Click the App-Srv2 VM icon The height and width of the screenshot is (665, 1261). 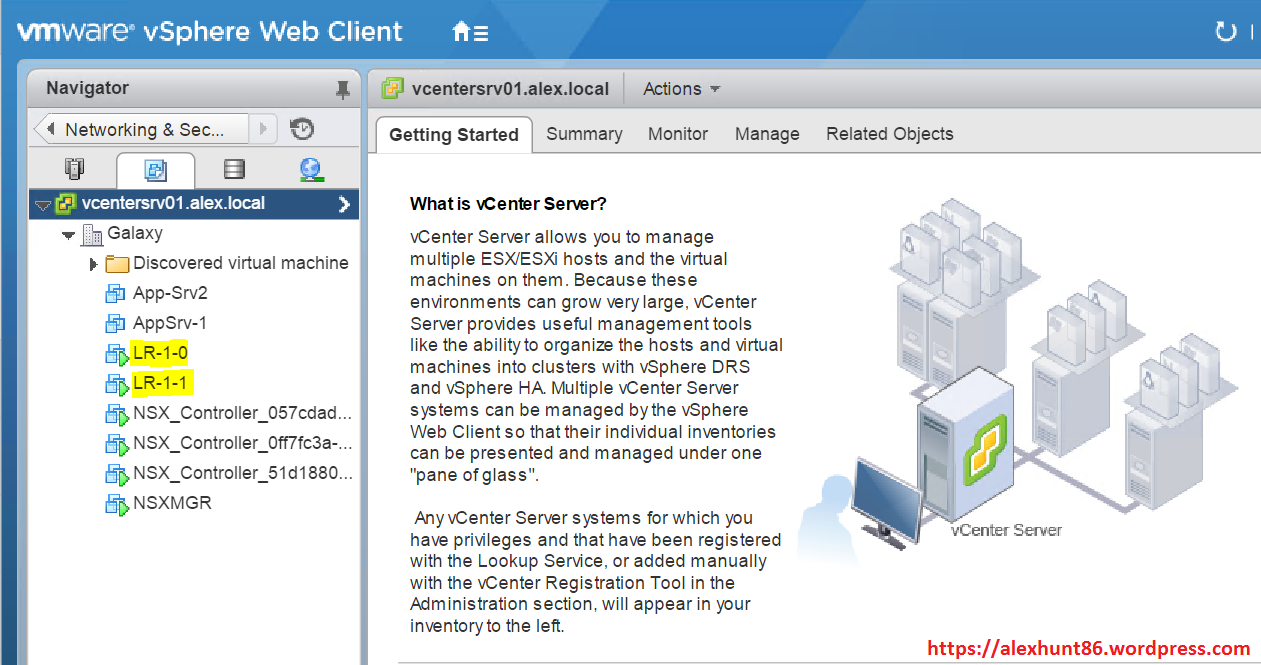pos(116,294)
